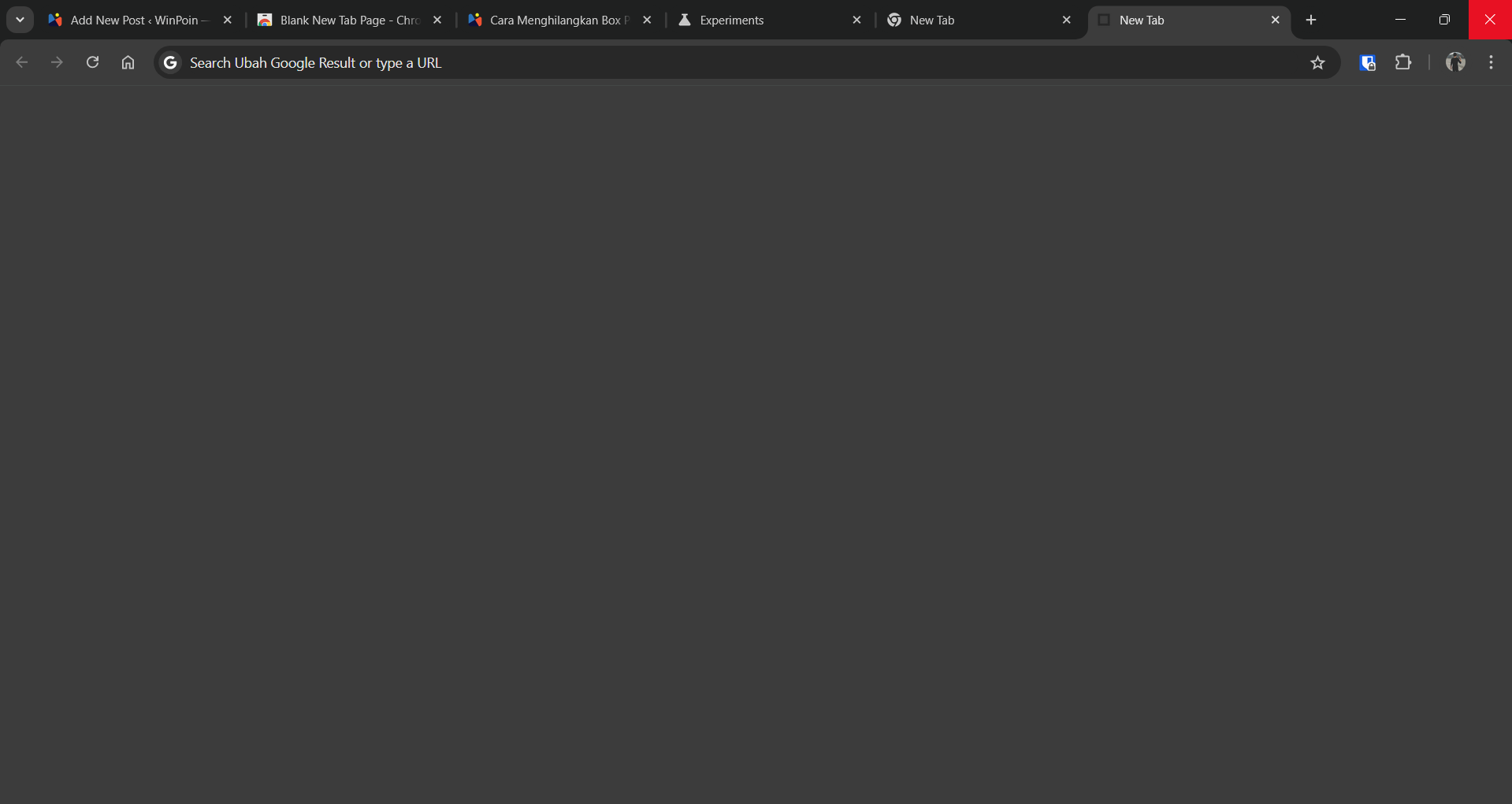Image resolution: width=1512 pixels, height=804 pixels.
Task: Open Chrome three-dot menu
Action: pos(1491,62)
